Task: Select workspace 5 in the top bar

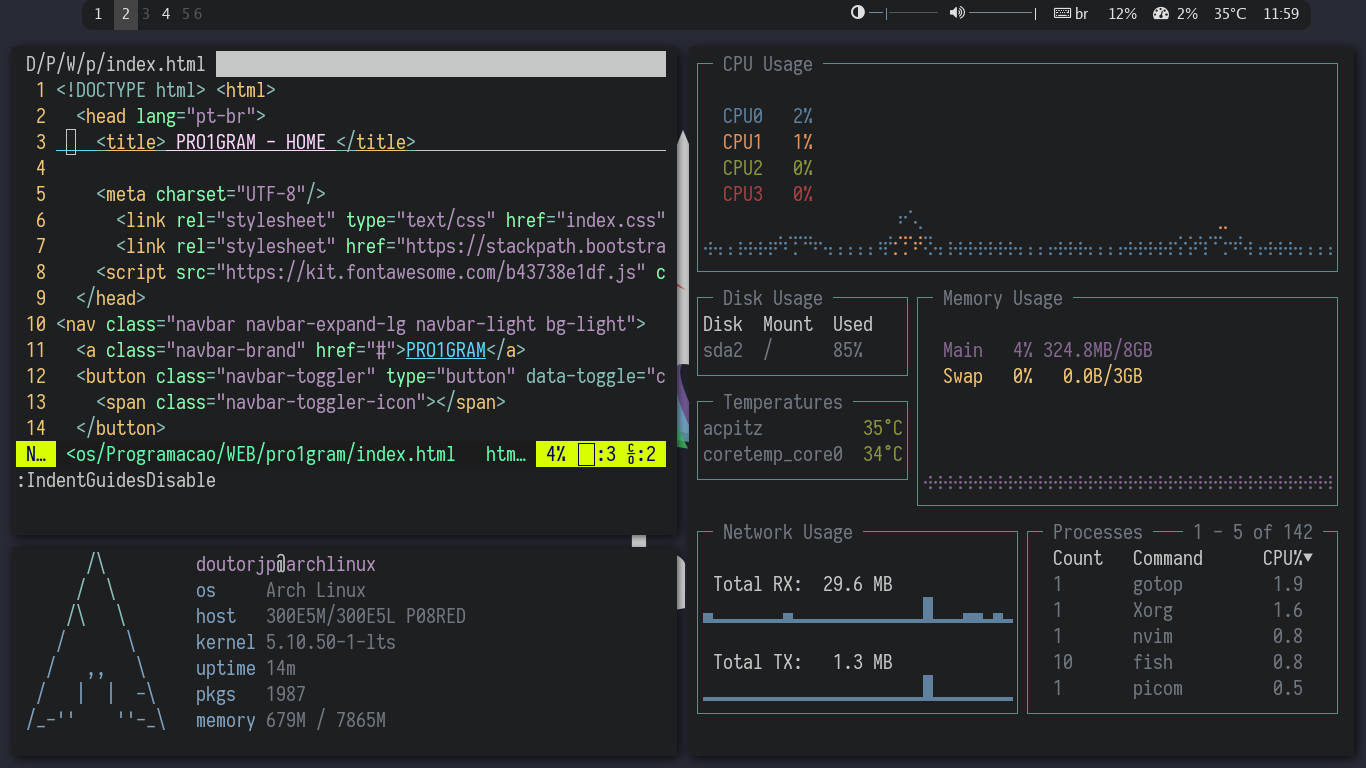Action: point(188,14)
